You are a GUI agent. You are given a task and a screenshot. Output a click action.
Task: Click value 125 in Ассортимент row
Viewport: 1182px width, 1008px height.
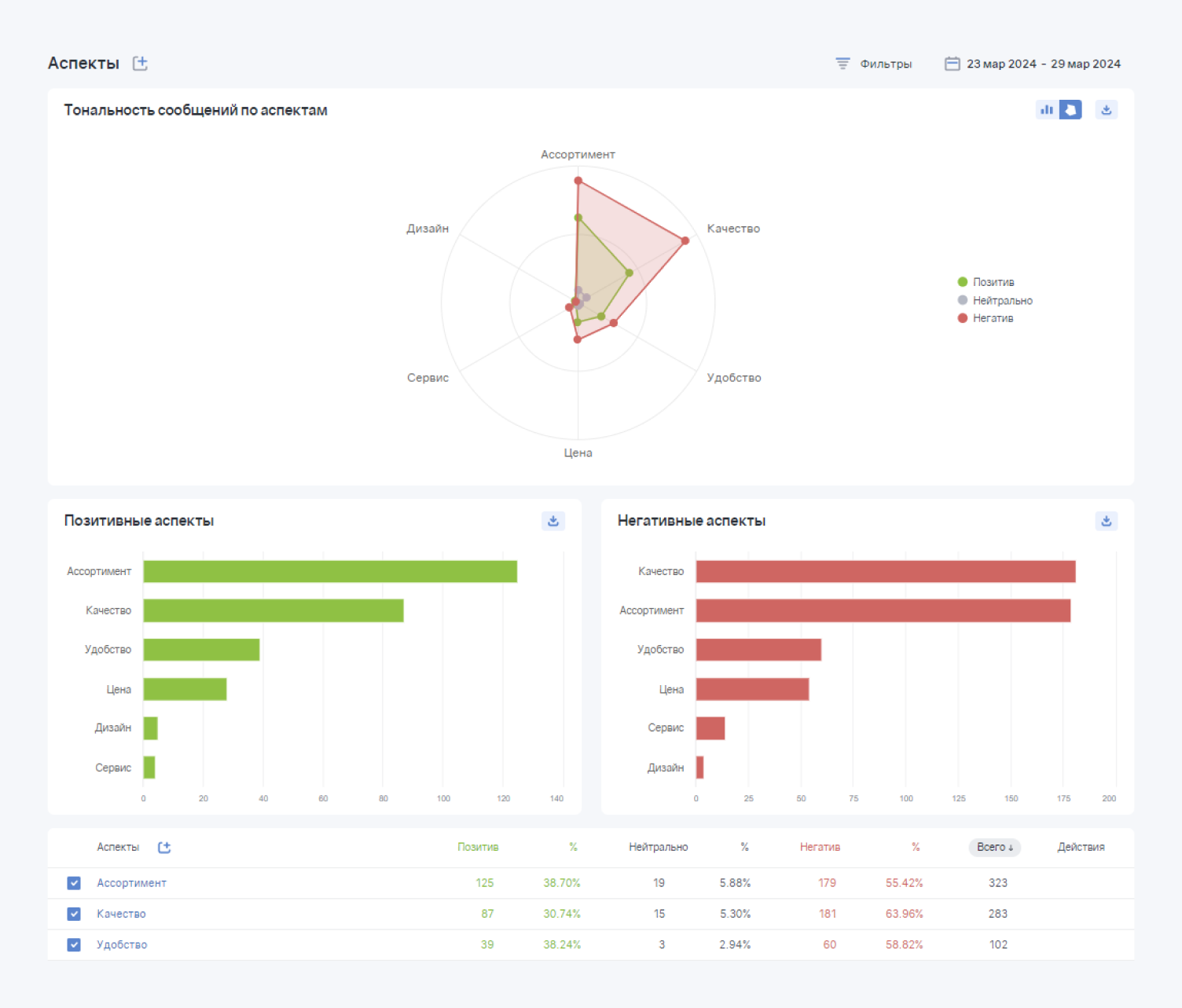click(x=485, y=883)
